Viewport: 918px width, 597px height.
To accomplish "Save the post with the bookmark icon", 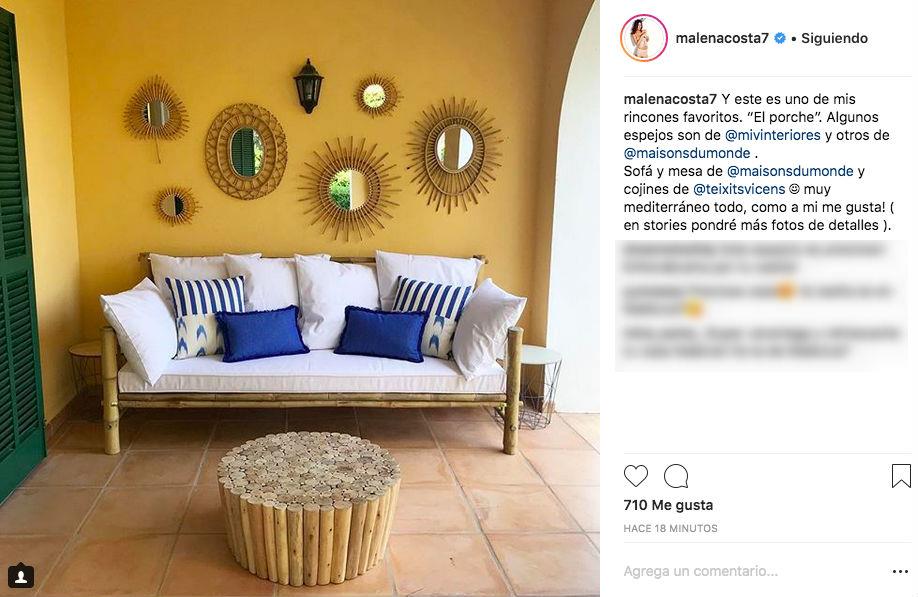I will [901, 476].
